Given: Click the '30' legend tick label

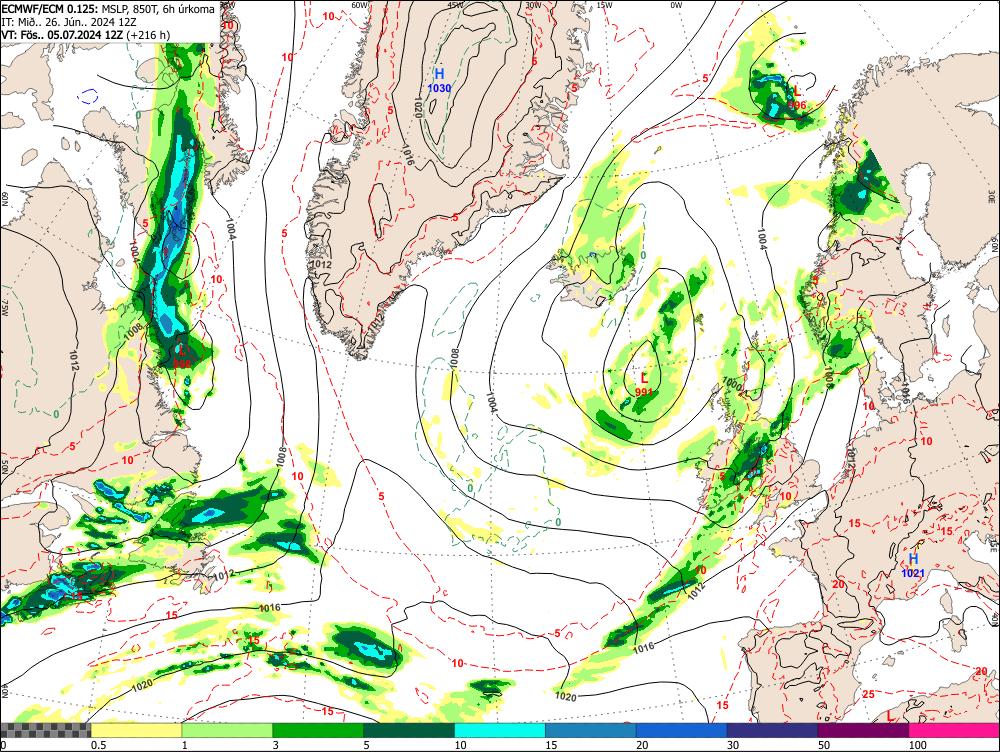Looking at the screenshot, I should click(733, 745).
